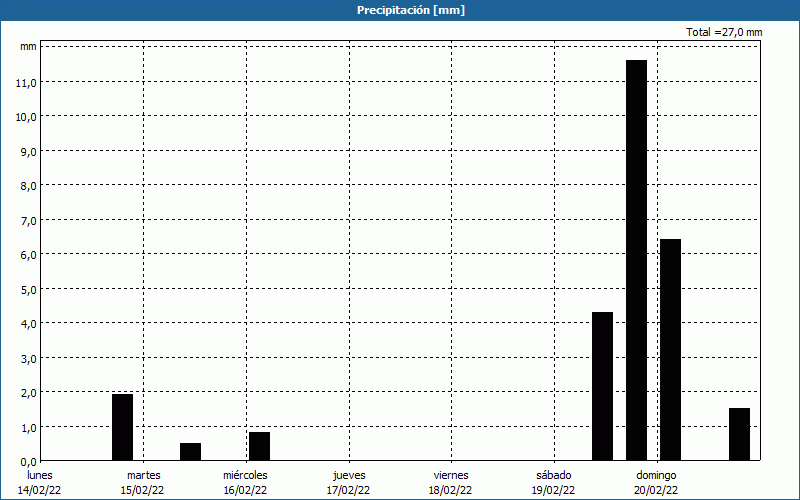Select the domingo 20/02/22 axis label
Image resolution: width=800 pixels, height=500 pixels.
click(656, 483)
